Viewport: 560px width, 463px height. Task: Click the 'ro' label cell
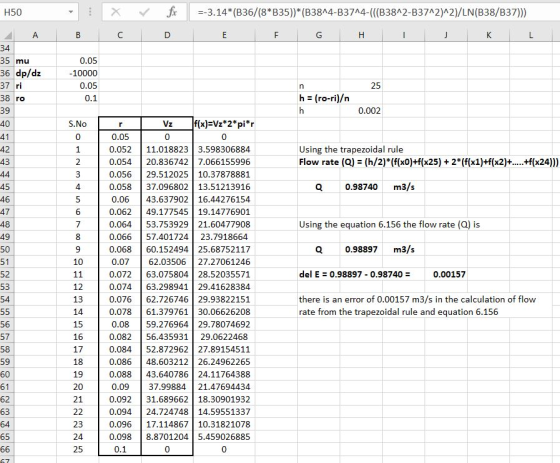point(35,98)
